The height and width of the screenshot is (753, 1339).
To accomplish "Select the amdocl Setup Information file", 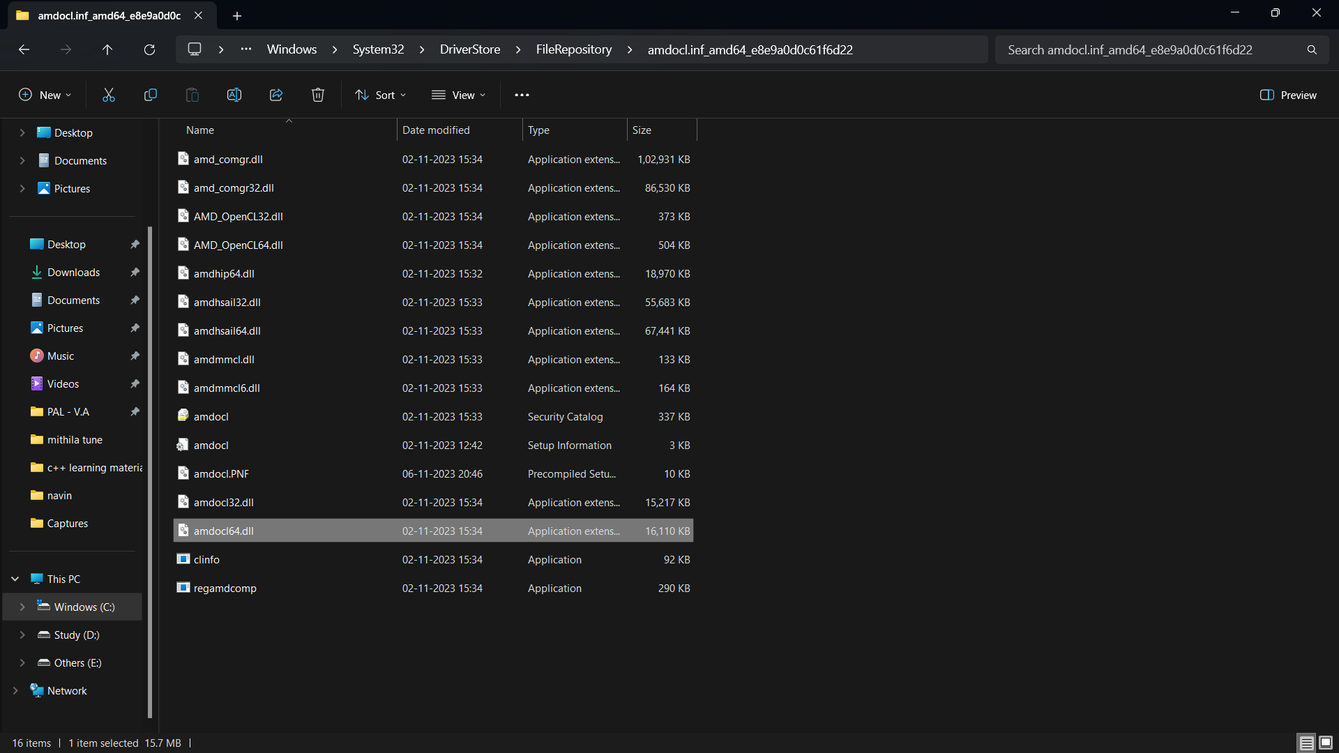I will [433, 445].
